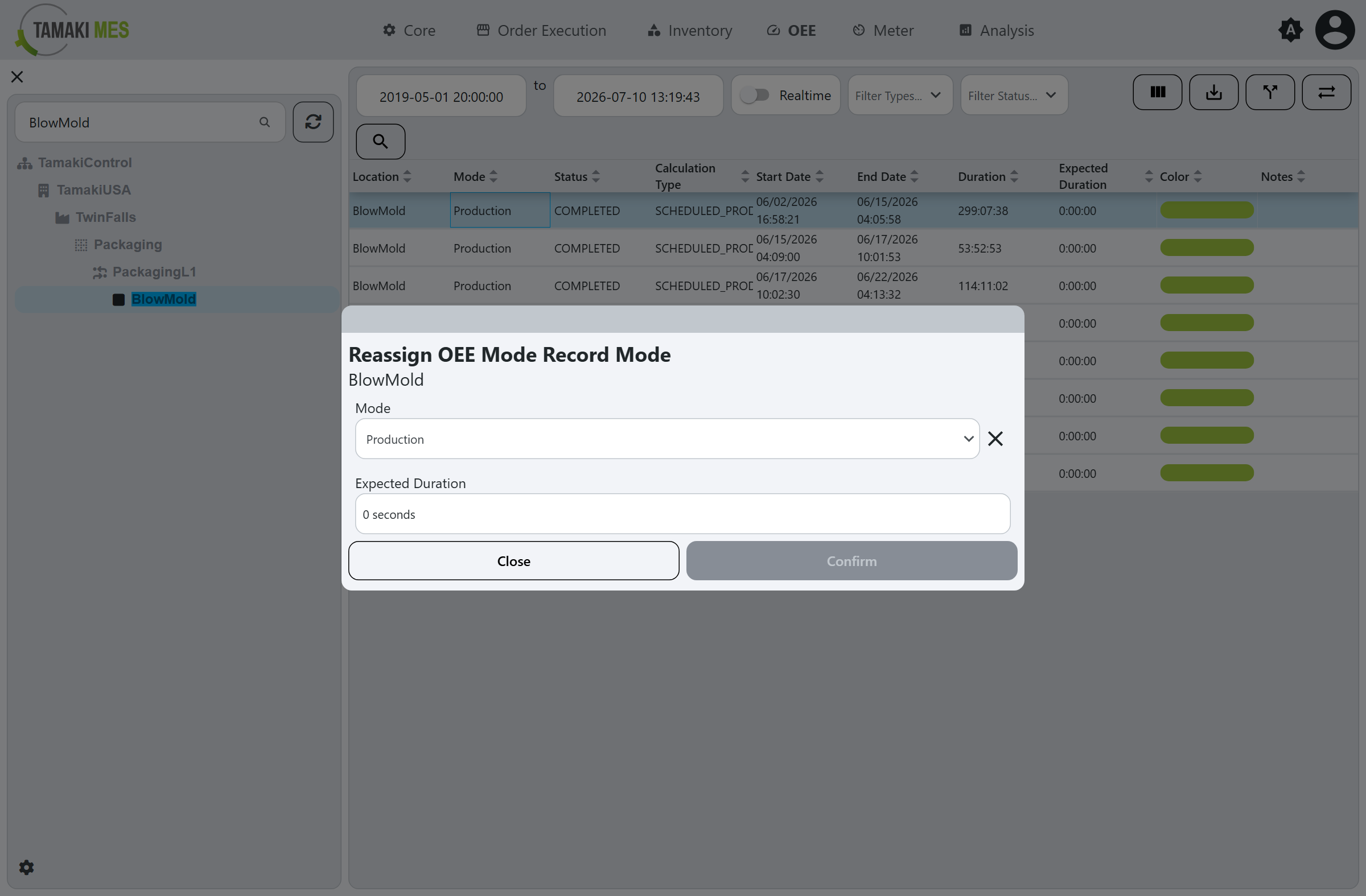Click the BlowMold location search field

150,122
